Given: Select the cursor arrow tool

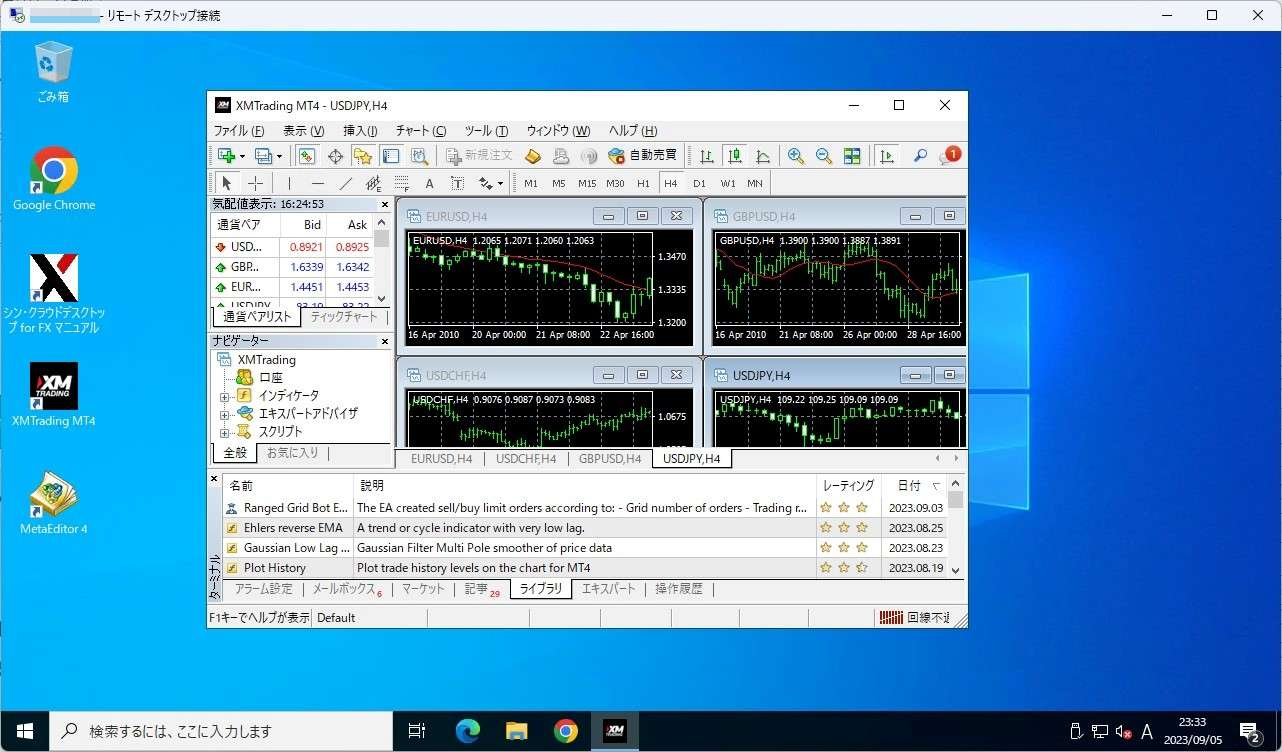Looking at the screenshot, I should [x=227, y=183].
